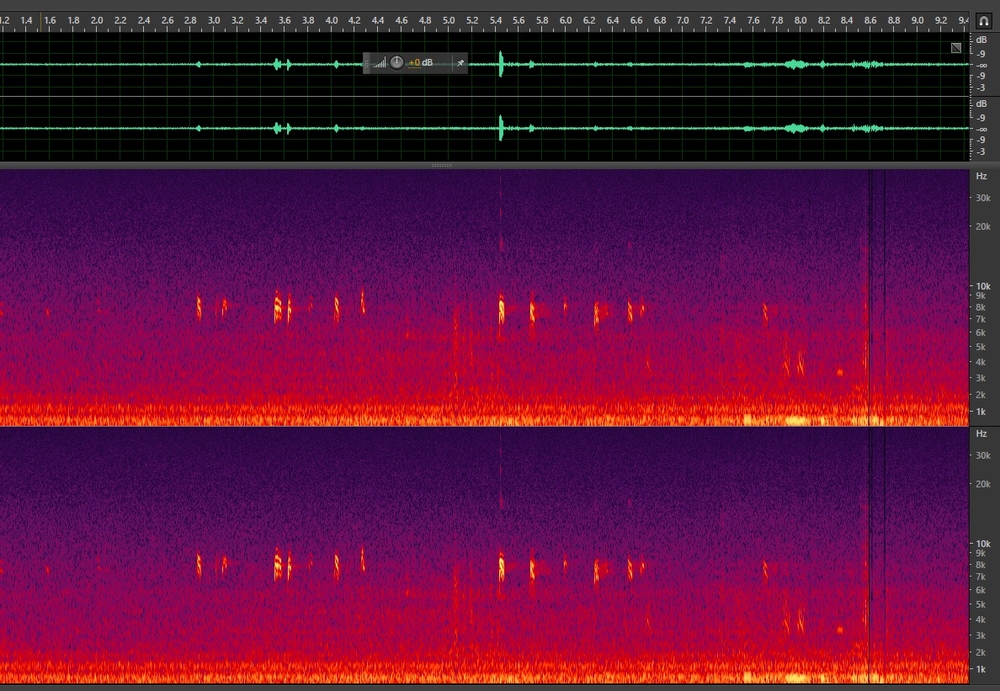Click the 20k label on lower frequency scale
This screenshot has height=691, width=1000.
point(981,484)
